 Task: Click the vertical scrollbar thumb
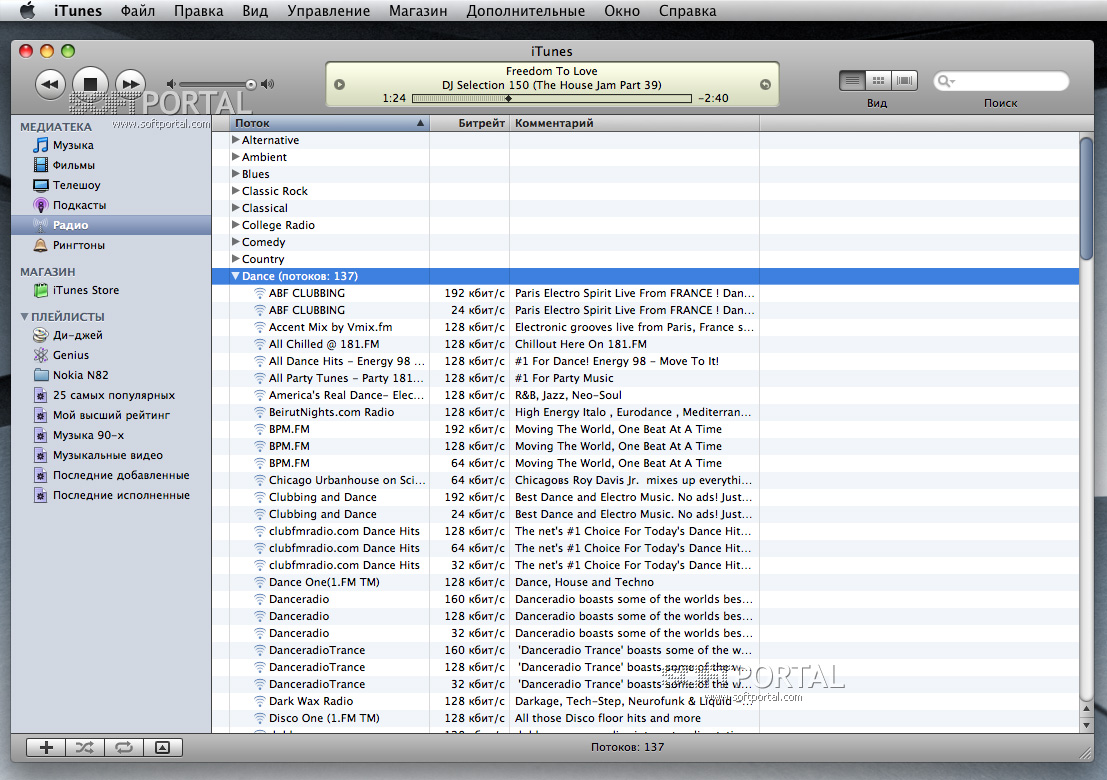click(1086, 199)
